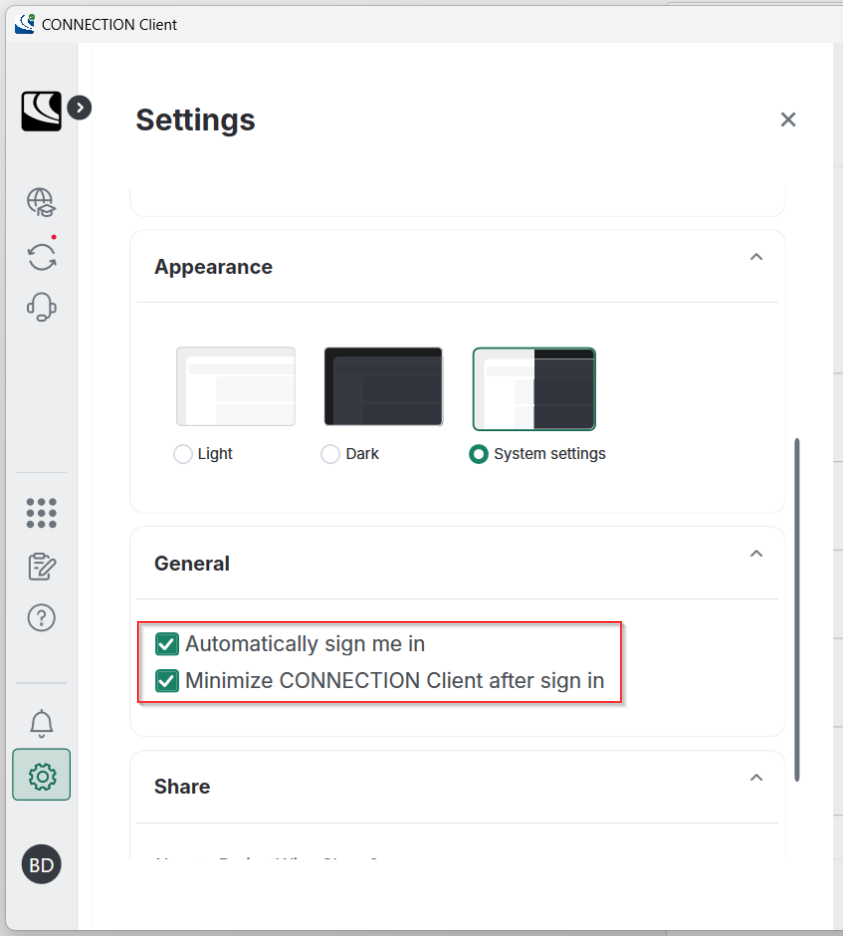This screenshot has height=936, width=843.
Task: Collapse the General section chevron
Action: (x=756, y=553)
